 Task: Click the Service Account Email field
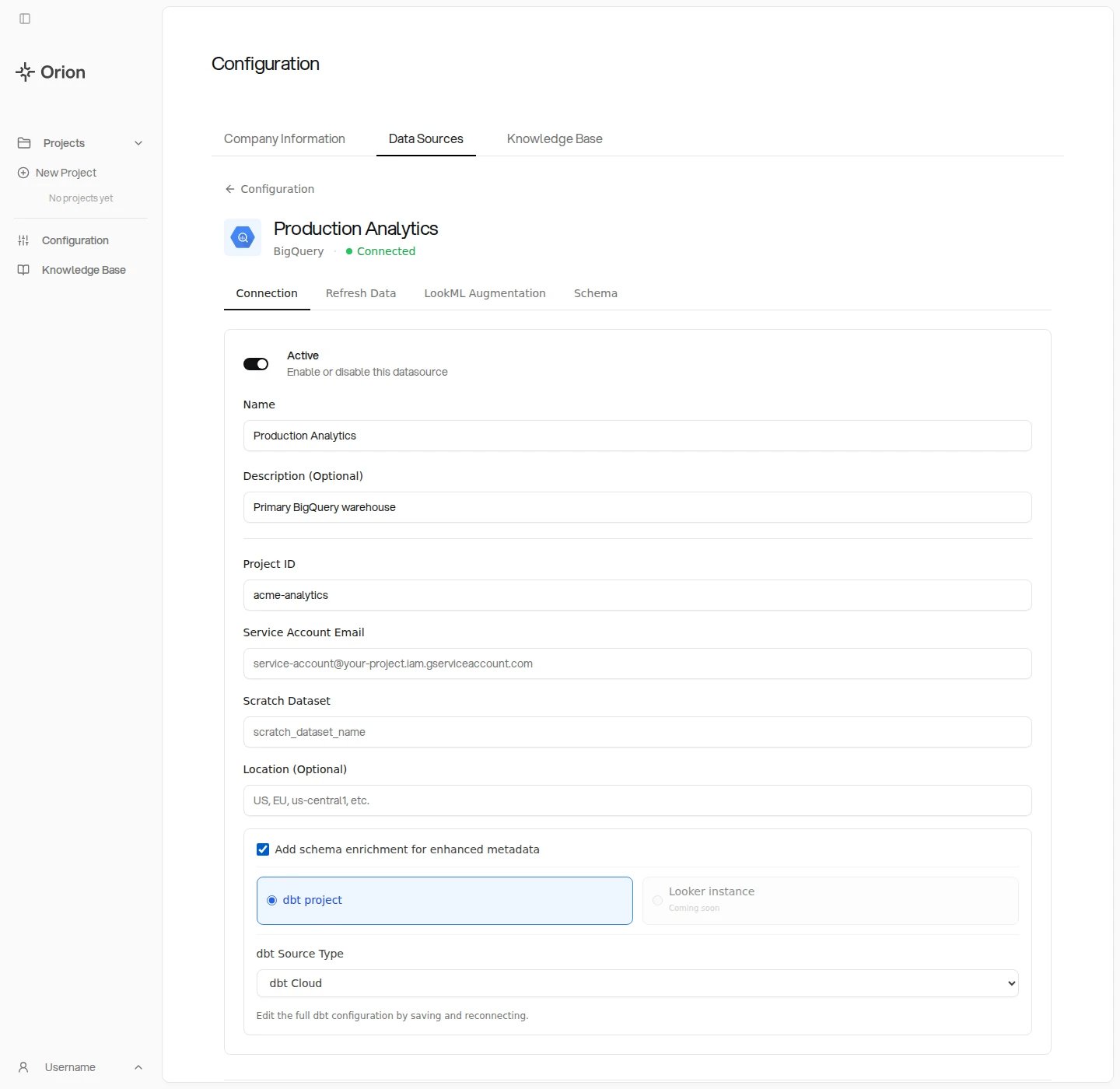coord(637,664)
